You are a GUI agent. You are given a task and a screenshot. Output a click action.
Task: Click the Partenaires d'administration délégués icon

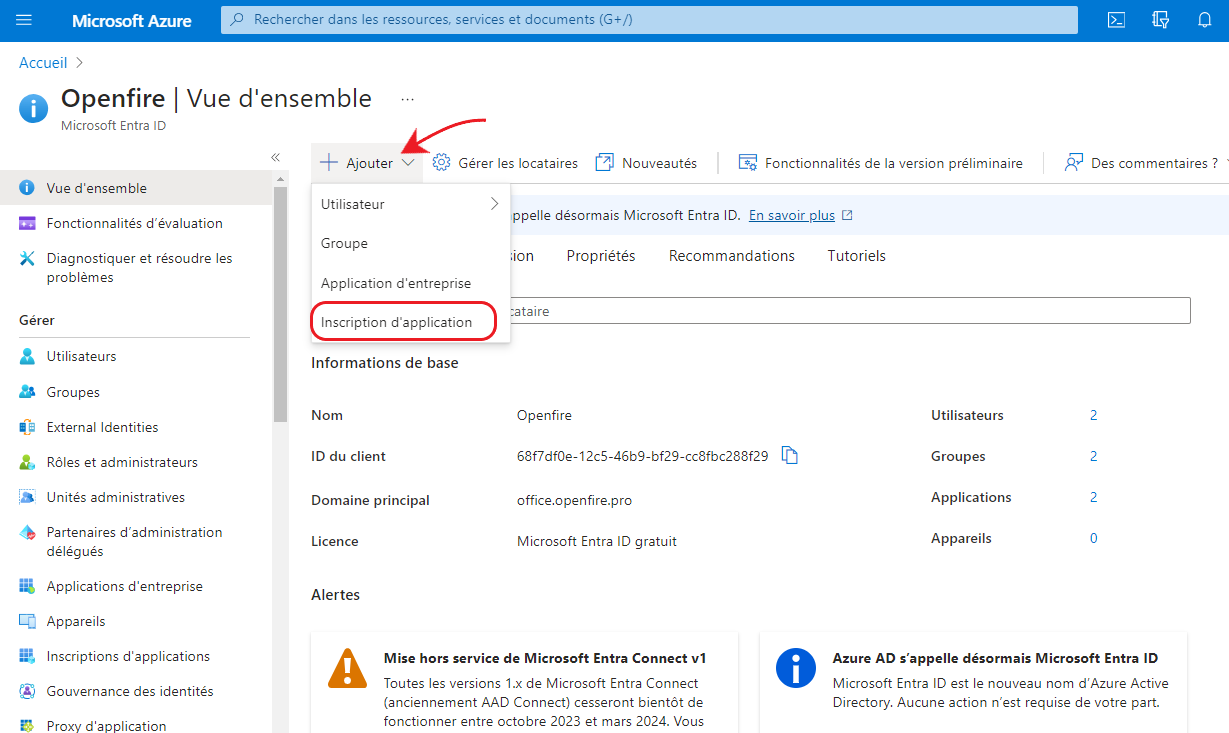[28, 533]
